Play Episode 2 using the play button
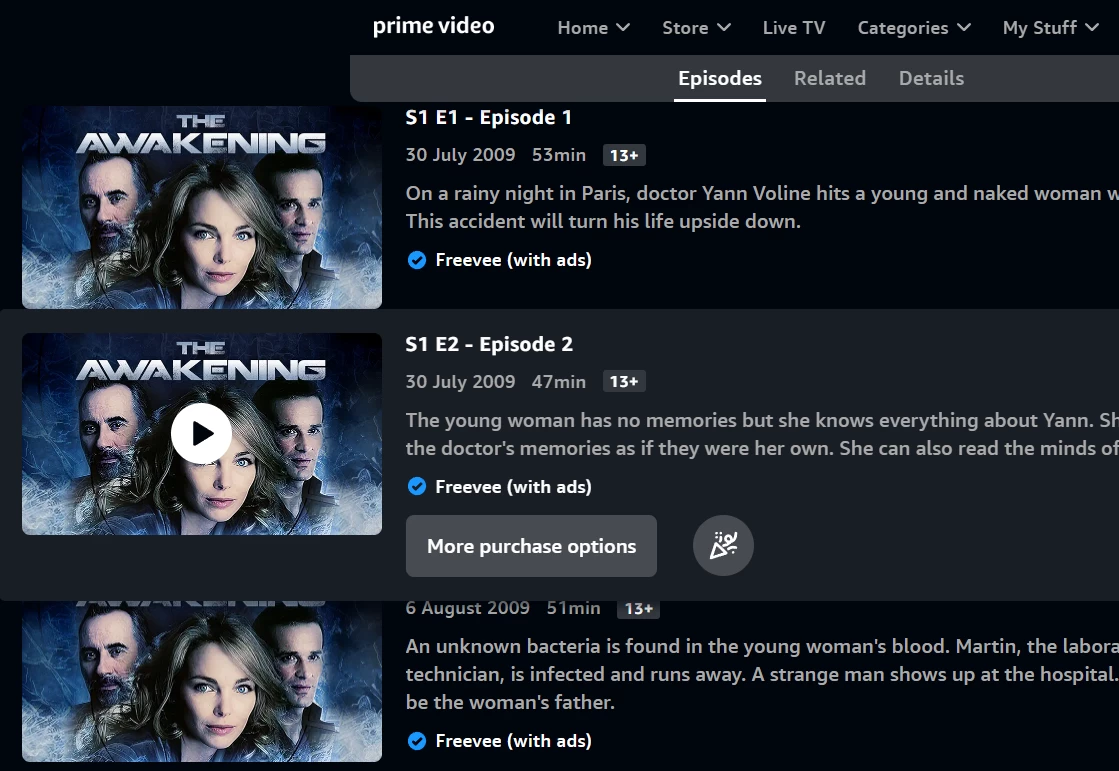 (201, 433)
